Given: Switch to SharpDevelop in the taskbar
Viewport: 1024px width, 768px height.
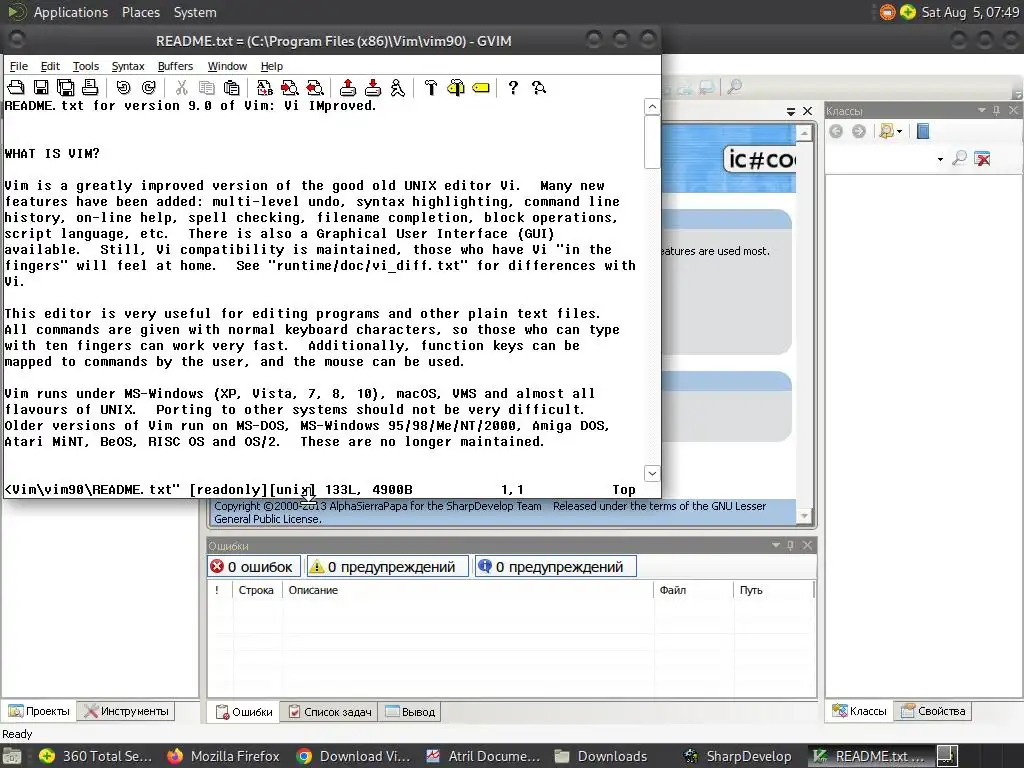Looking at the screenshot, I should click(739, 756).
